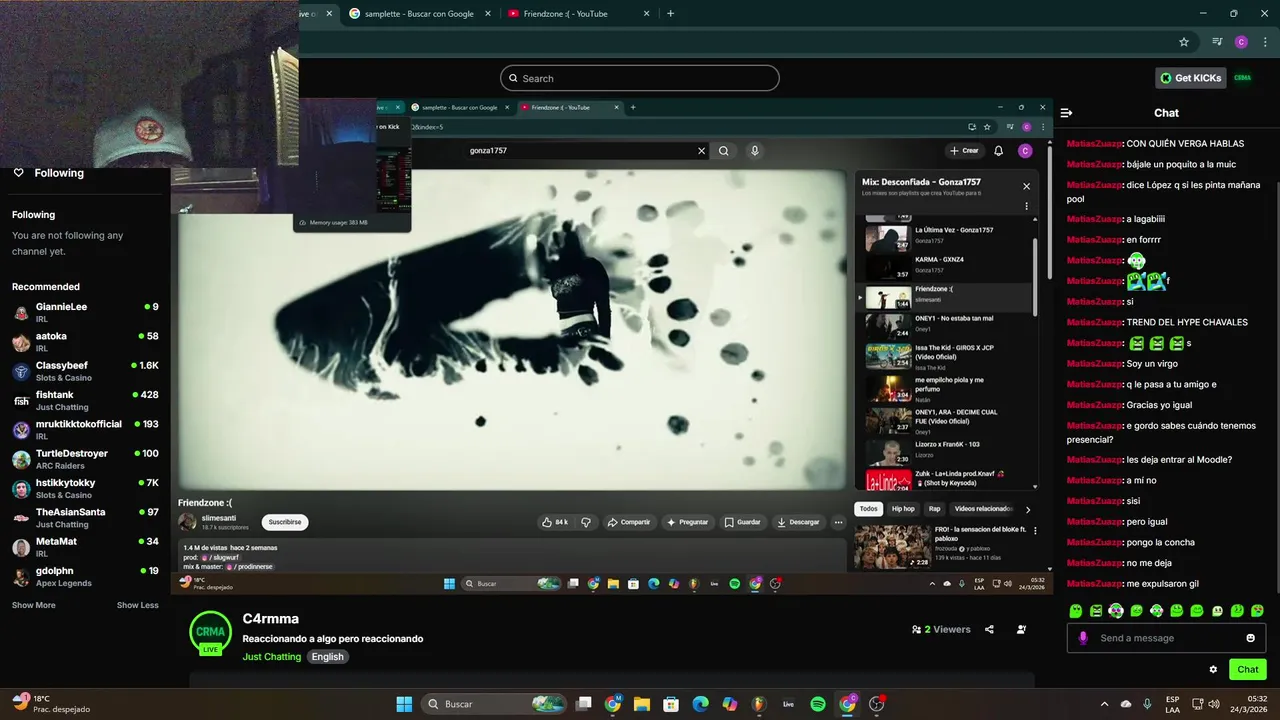Send the first green emote in the quick-emote row
This screenshot has width=1280, height=720.
coord(1075,610)
